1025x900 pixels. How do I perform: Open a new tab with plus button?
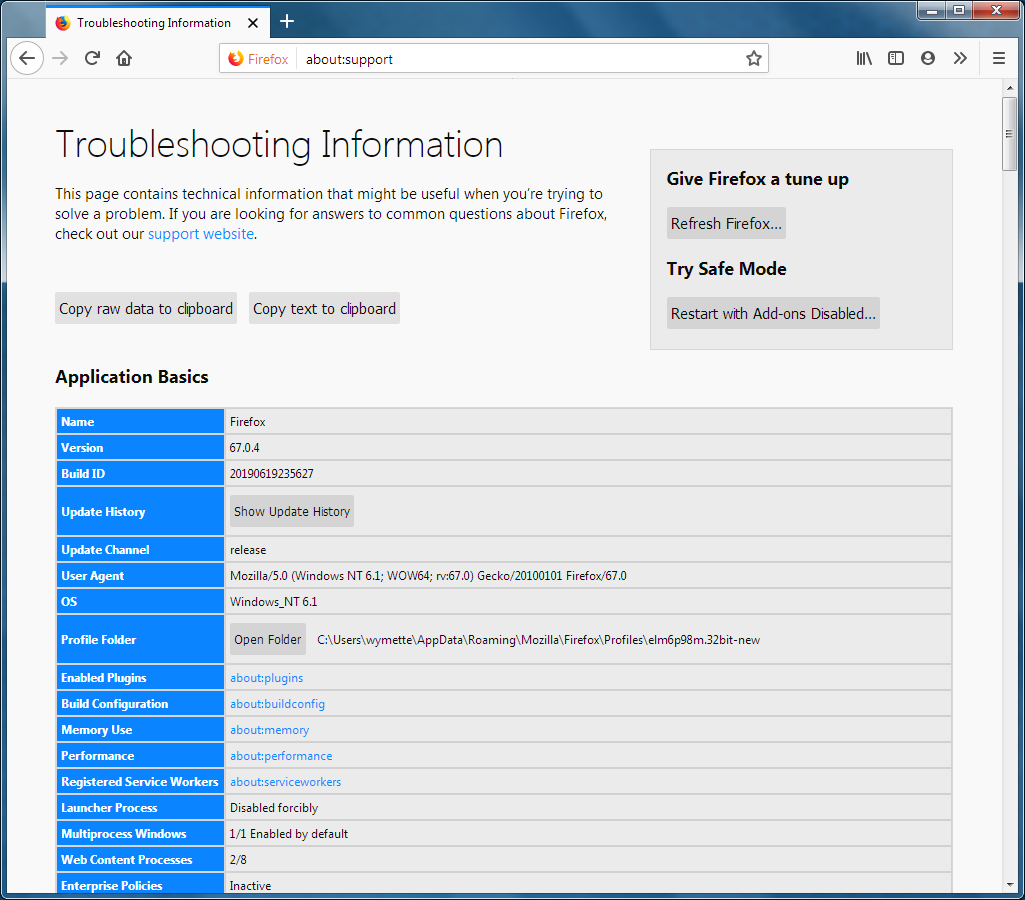pos(287,21)
